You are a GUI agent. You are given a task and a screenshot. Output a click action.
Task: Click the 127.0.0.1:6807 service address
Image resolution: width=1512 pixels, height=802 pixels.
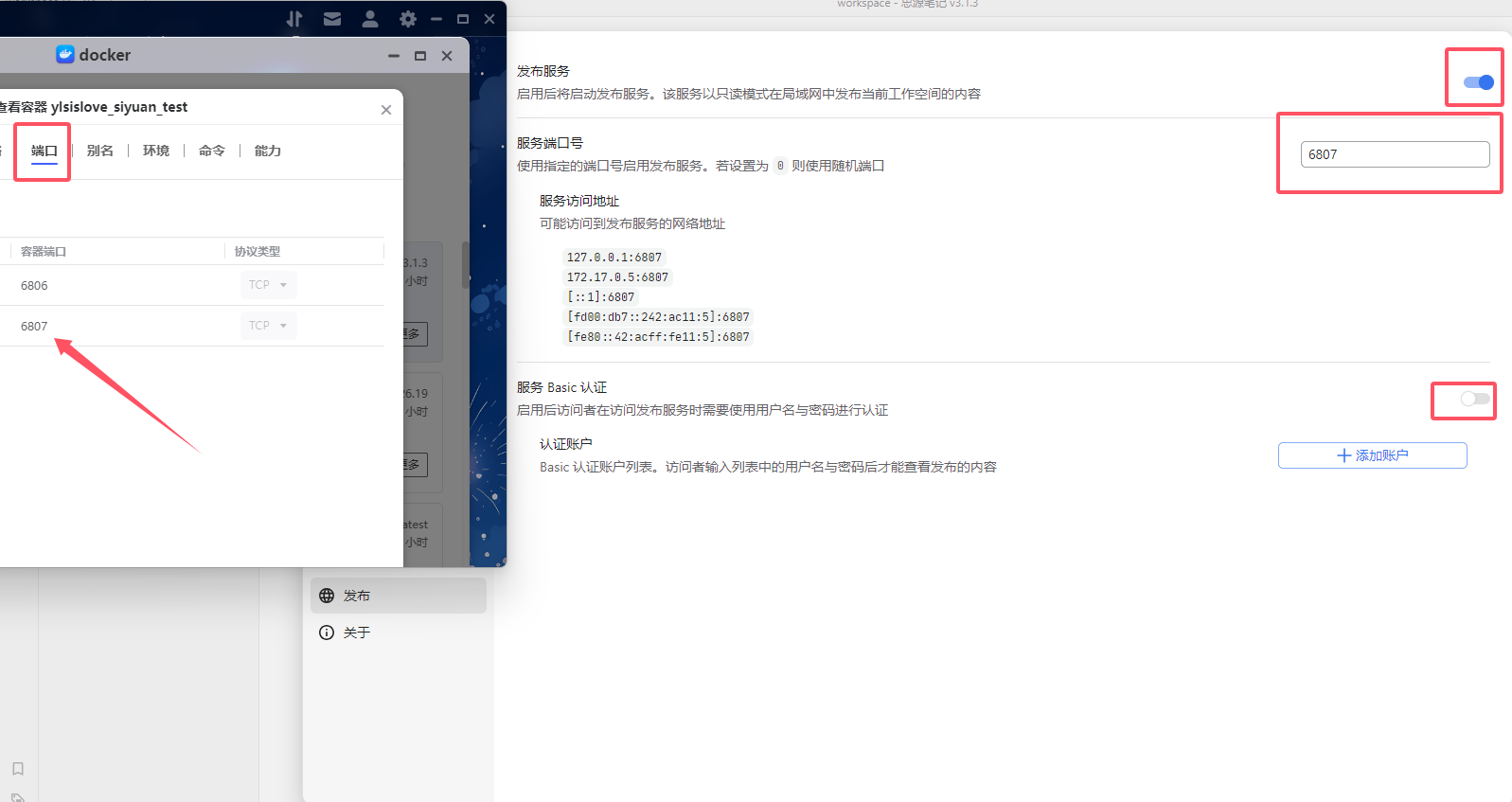pyautogui.click(x=614, y=258)
